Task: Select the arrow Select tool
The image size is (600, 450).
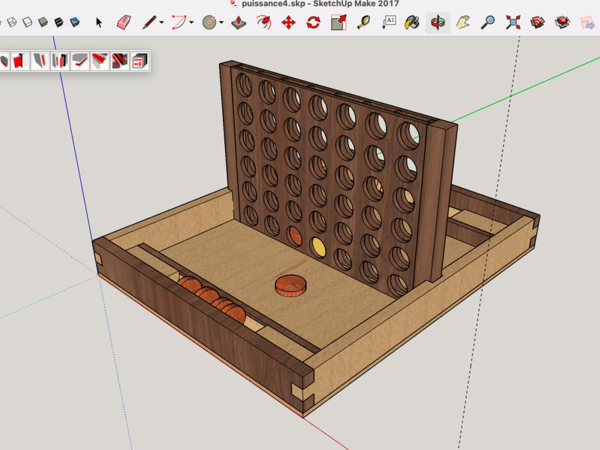Action: pos(99,21)
